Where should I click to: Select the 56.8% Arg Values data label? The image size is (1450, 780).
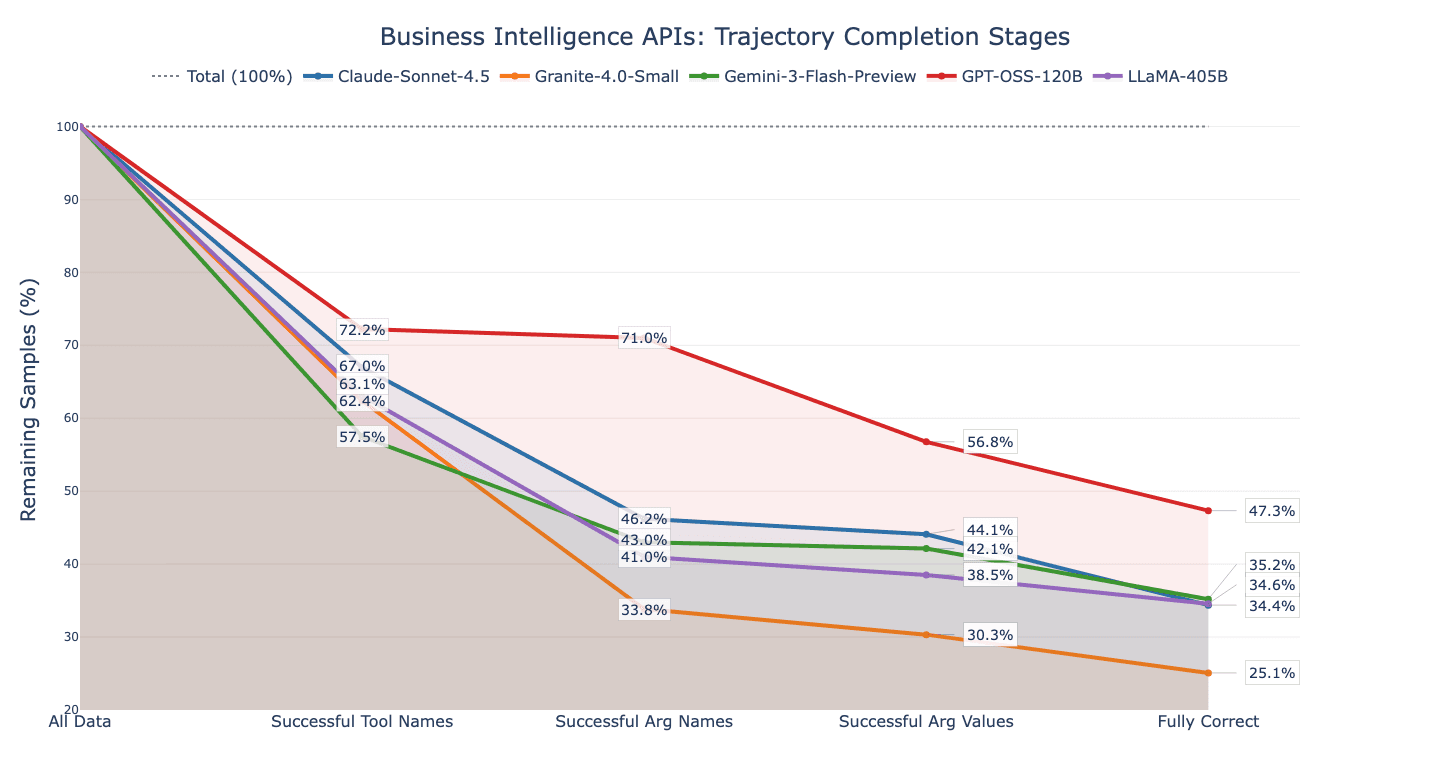[989, 442]
